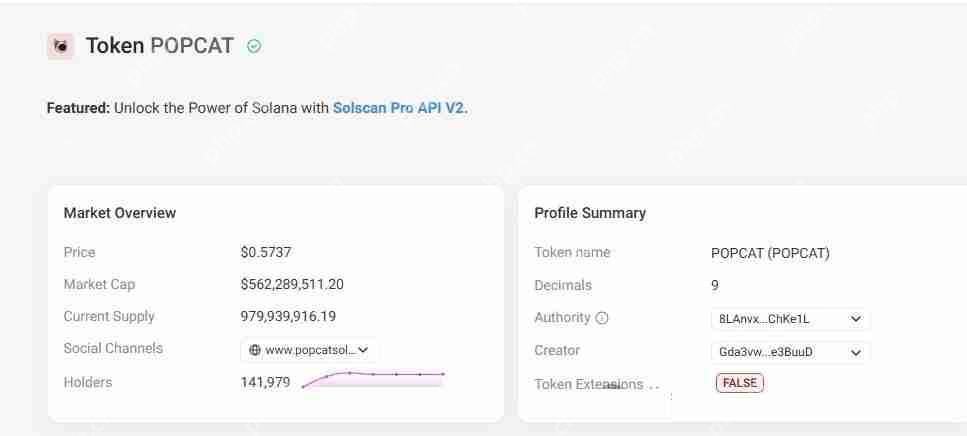Click the token name POPCAT (POPCAT) value
Screen dimensions: 967x436
tap(770, 253)
